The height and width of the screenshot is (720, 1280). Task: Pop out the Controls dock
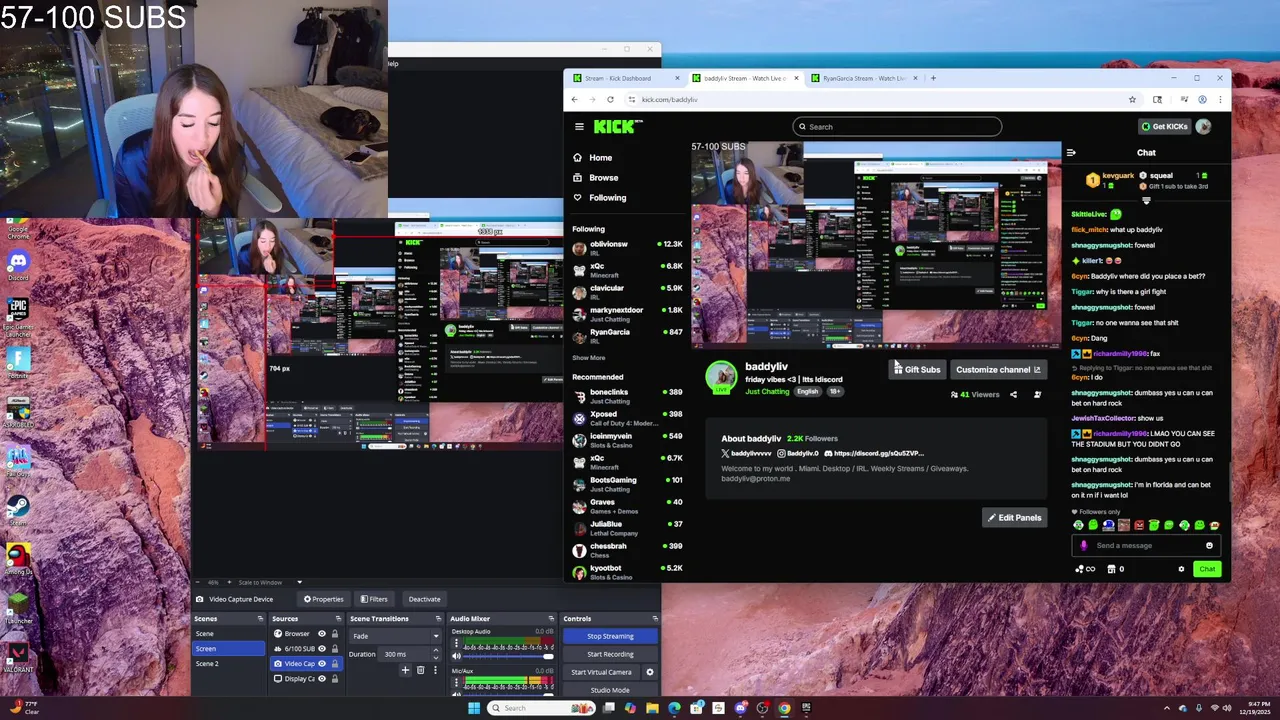click(655, 619)
